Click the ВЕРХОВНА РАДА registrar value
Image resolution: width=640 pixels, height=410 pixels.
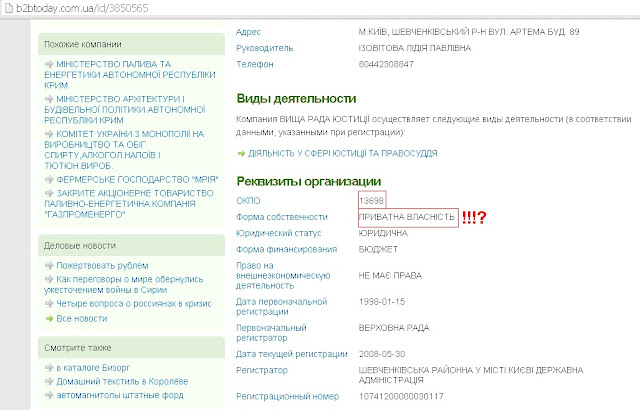tap(394, 328)
